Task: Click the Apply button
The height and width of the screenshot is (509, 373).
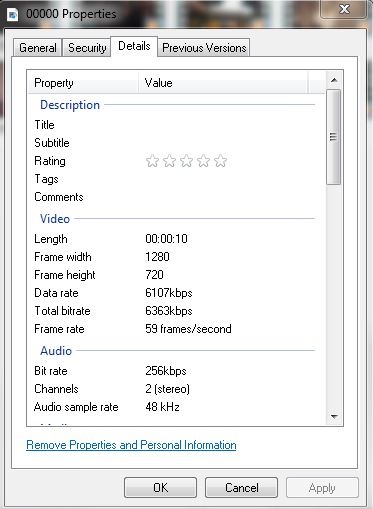Action: point(322,488)
